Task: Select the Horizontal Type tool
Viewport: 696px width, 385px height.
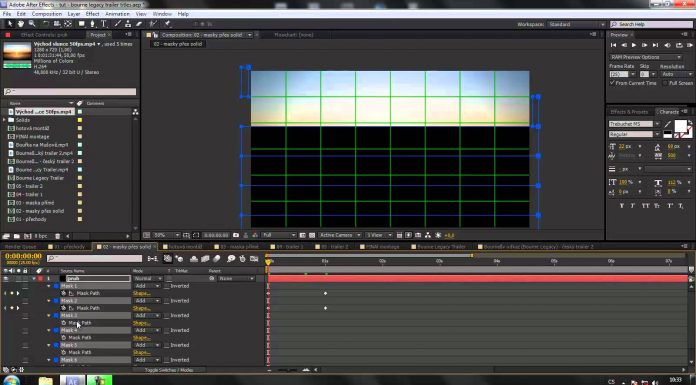Action: pyautogui.click(x=104, y=24)
